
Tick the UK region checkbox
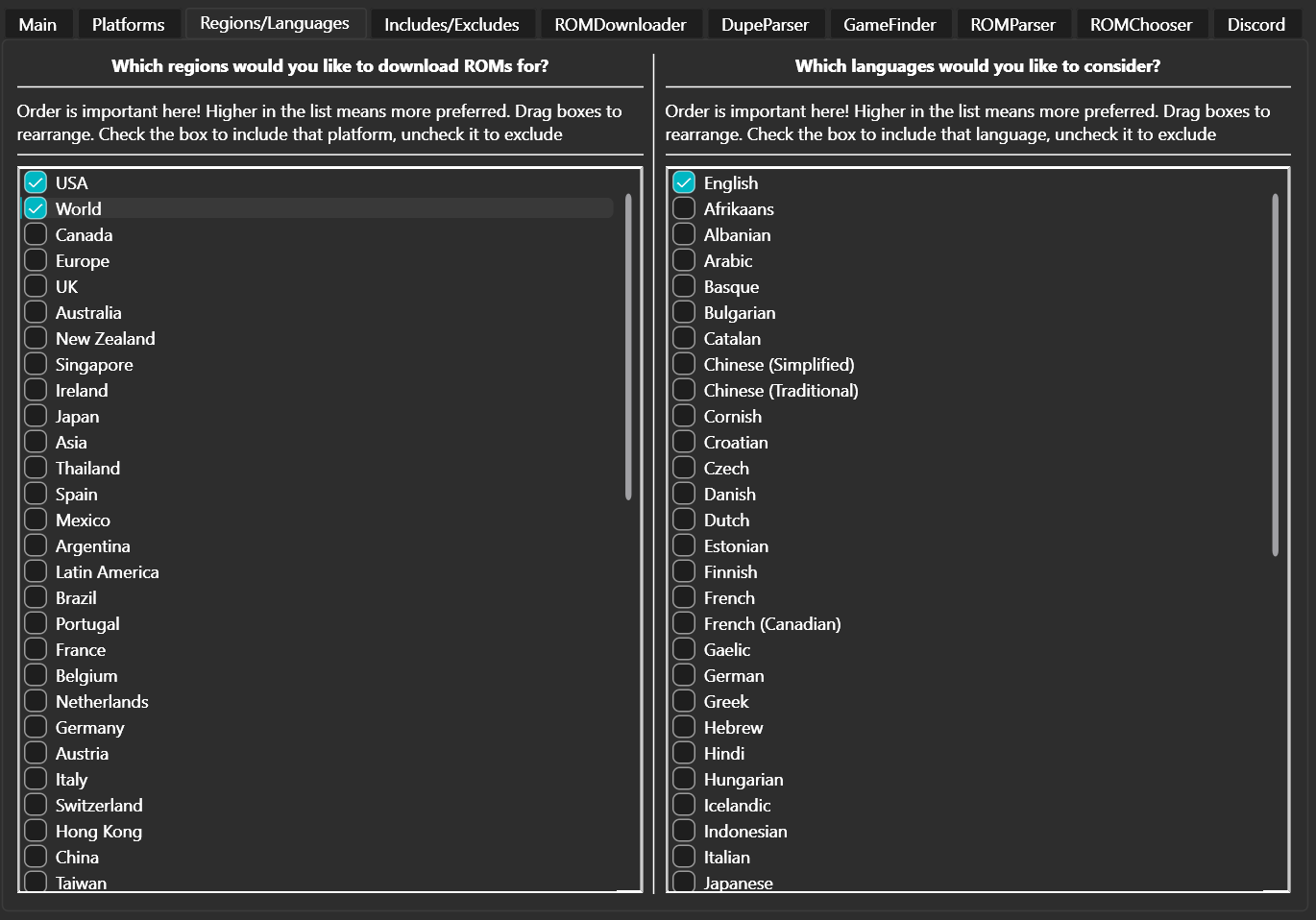[x=36, y=285]
